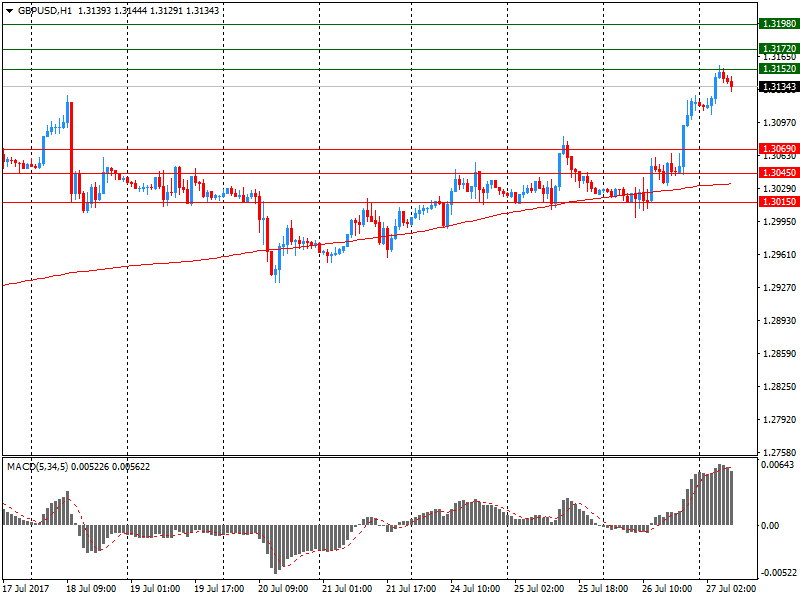Select the GBPUSD,H1 chart title text

[45, 11]
